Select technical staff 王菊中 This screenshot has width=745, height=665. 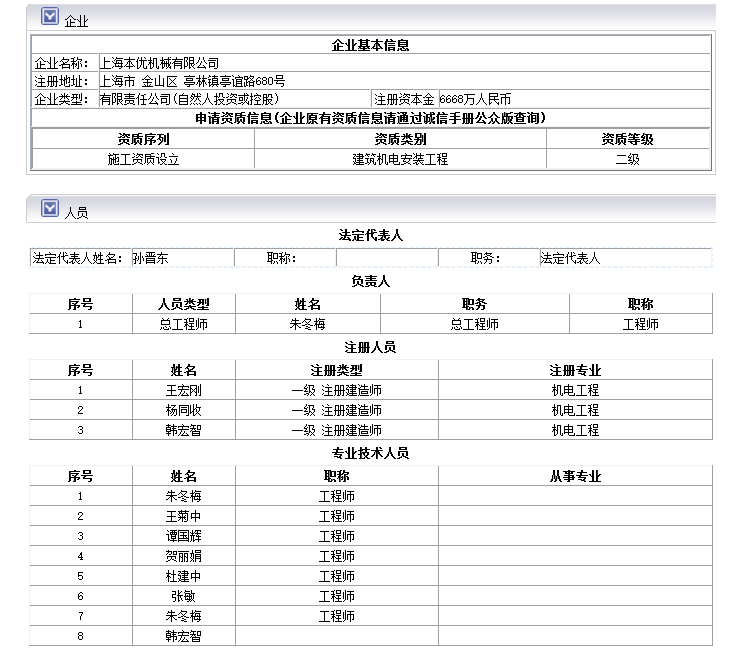coord(183,516)
